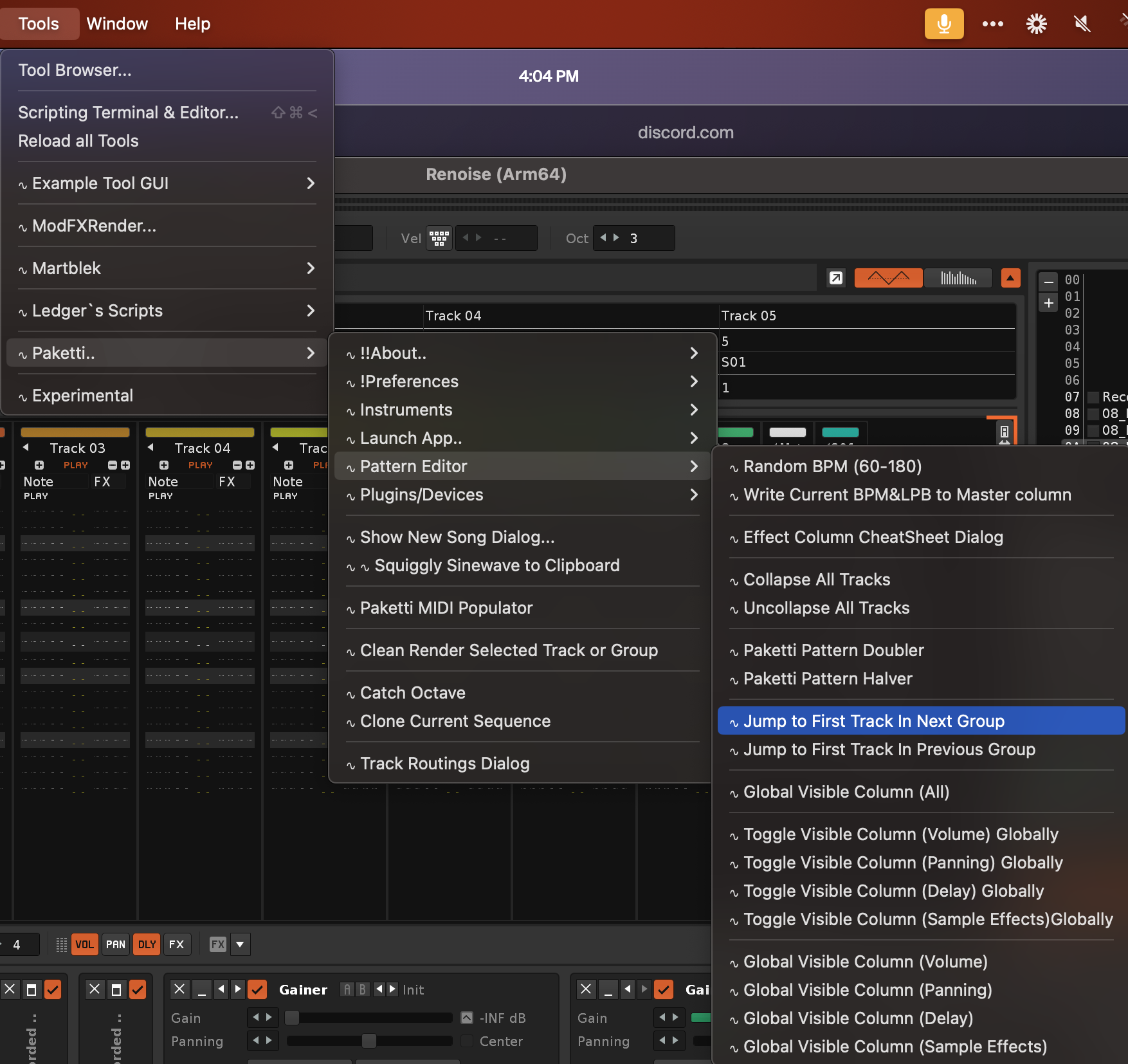Select Paketti Pattern Doubler
This screenshot has width=1128, height=1064.
pos(833,650)
